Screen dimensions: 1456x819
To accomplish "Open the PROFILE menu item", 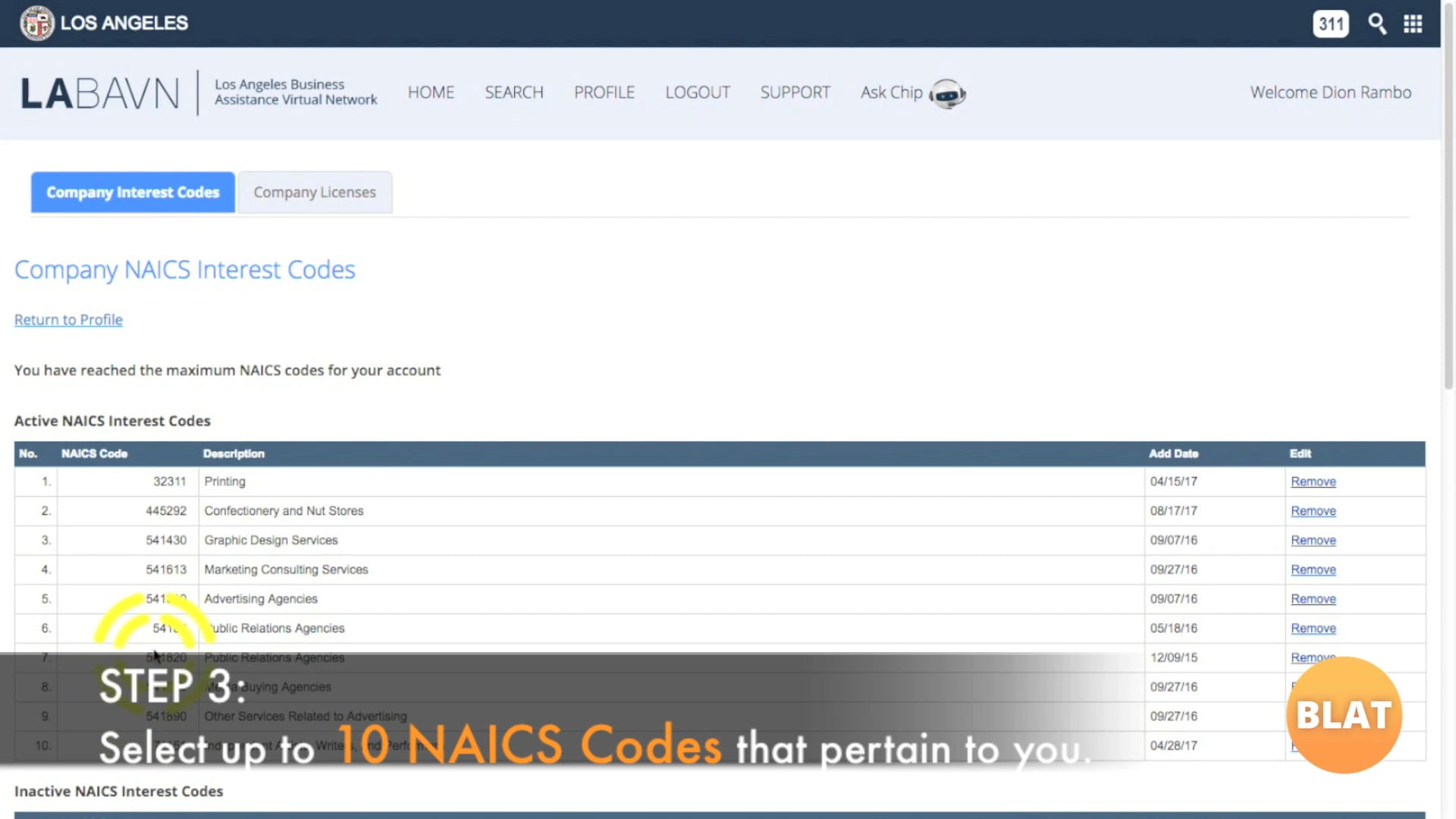I will [x=604, y=93].
